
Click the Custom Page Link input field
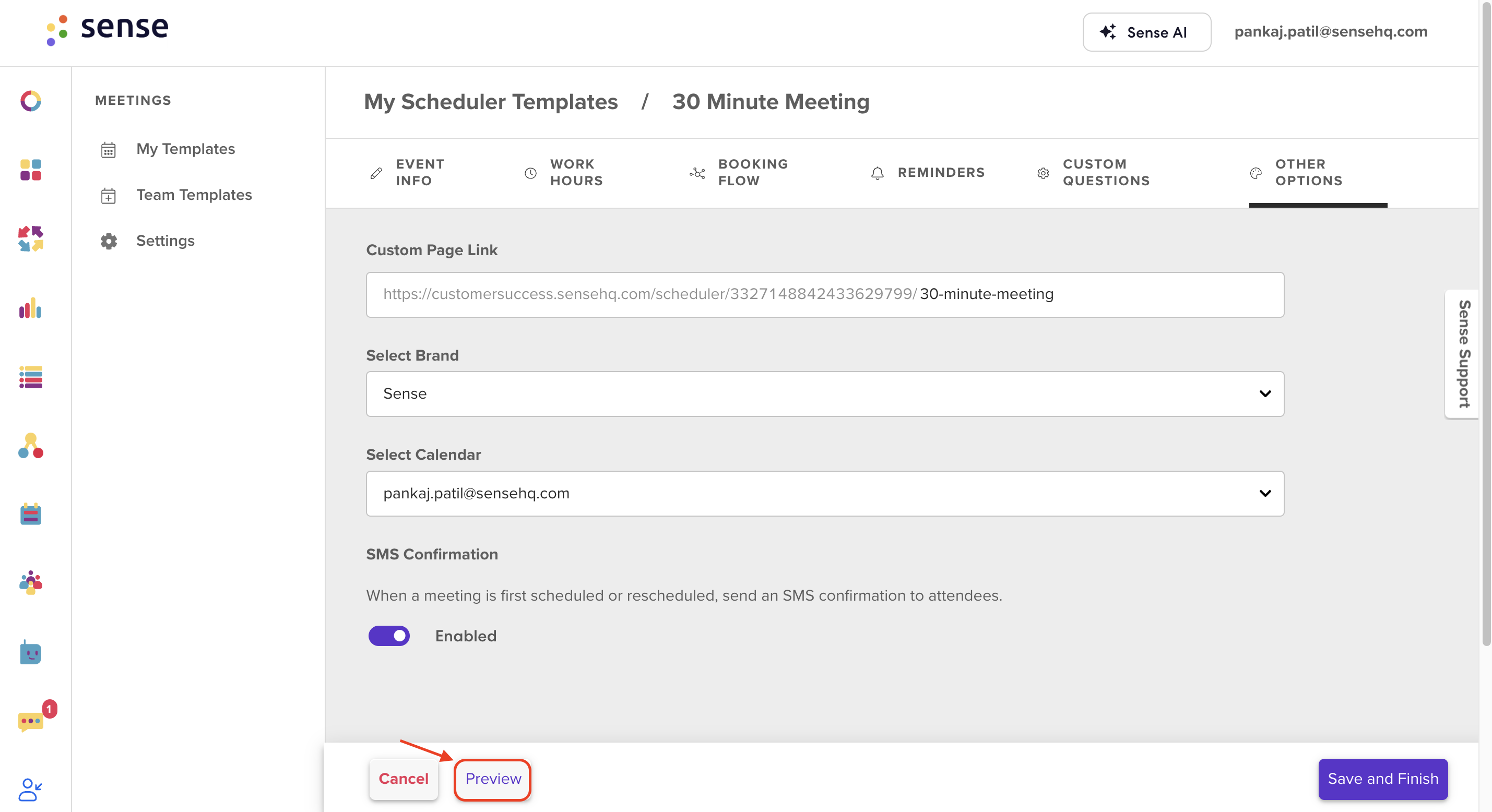coord(825,295)
